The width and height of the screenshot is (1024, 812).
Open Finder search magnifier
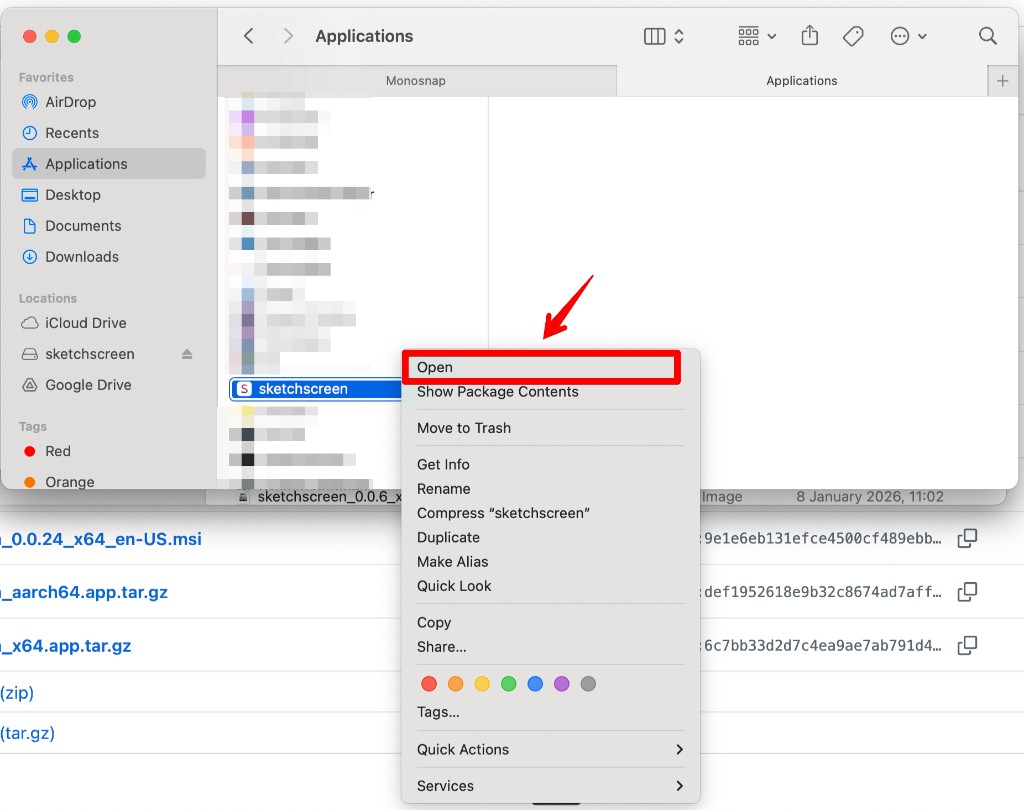click(987, 36)
